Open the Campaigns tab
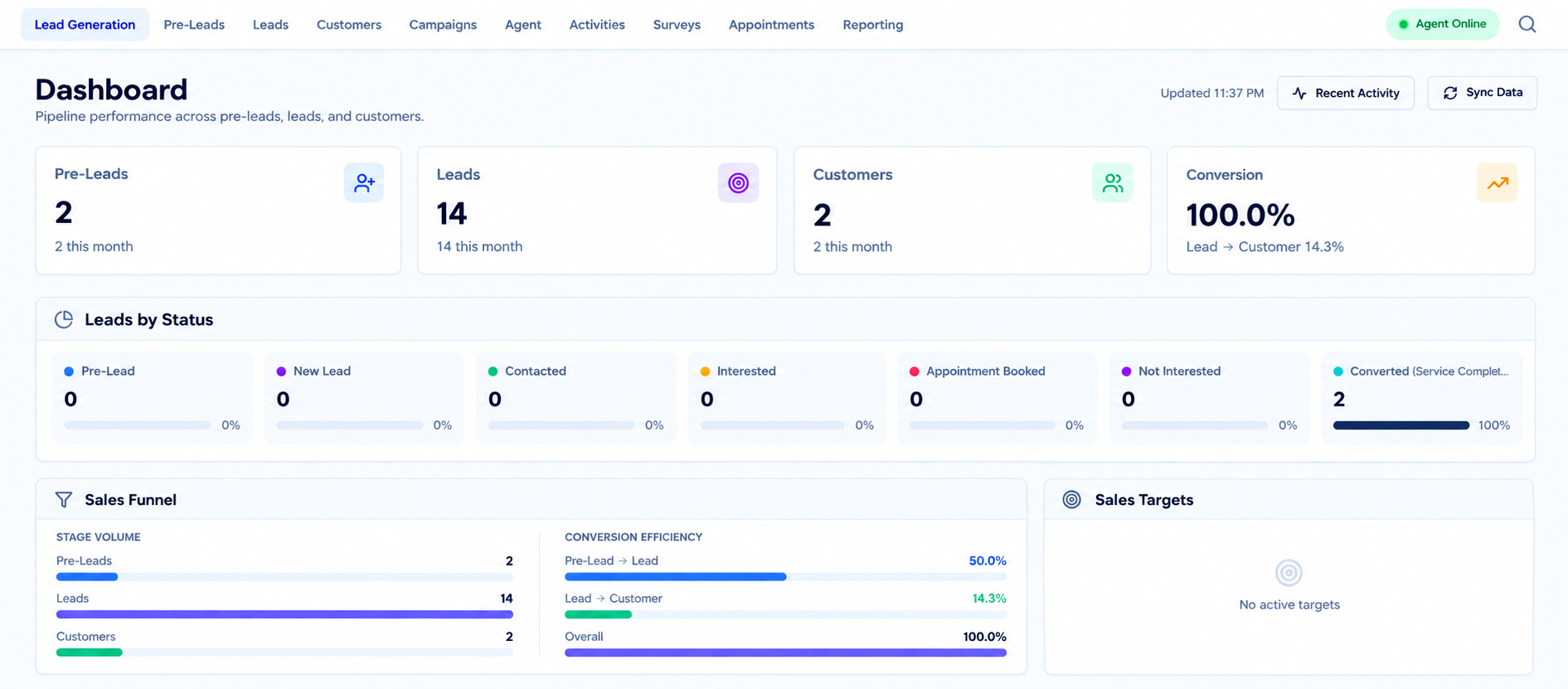The width and height of the screenshot is (1568, 689). point(443,25)
